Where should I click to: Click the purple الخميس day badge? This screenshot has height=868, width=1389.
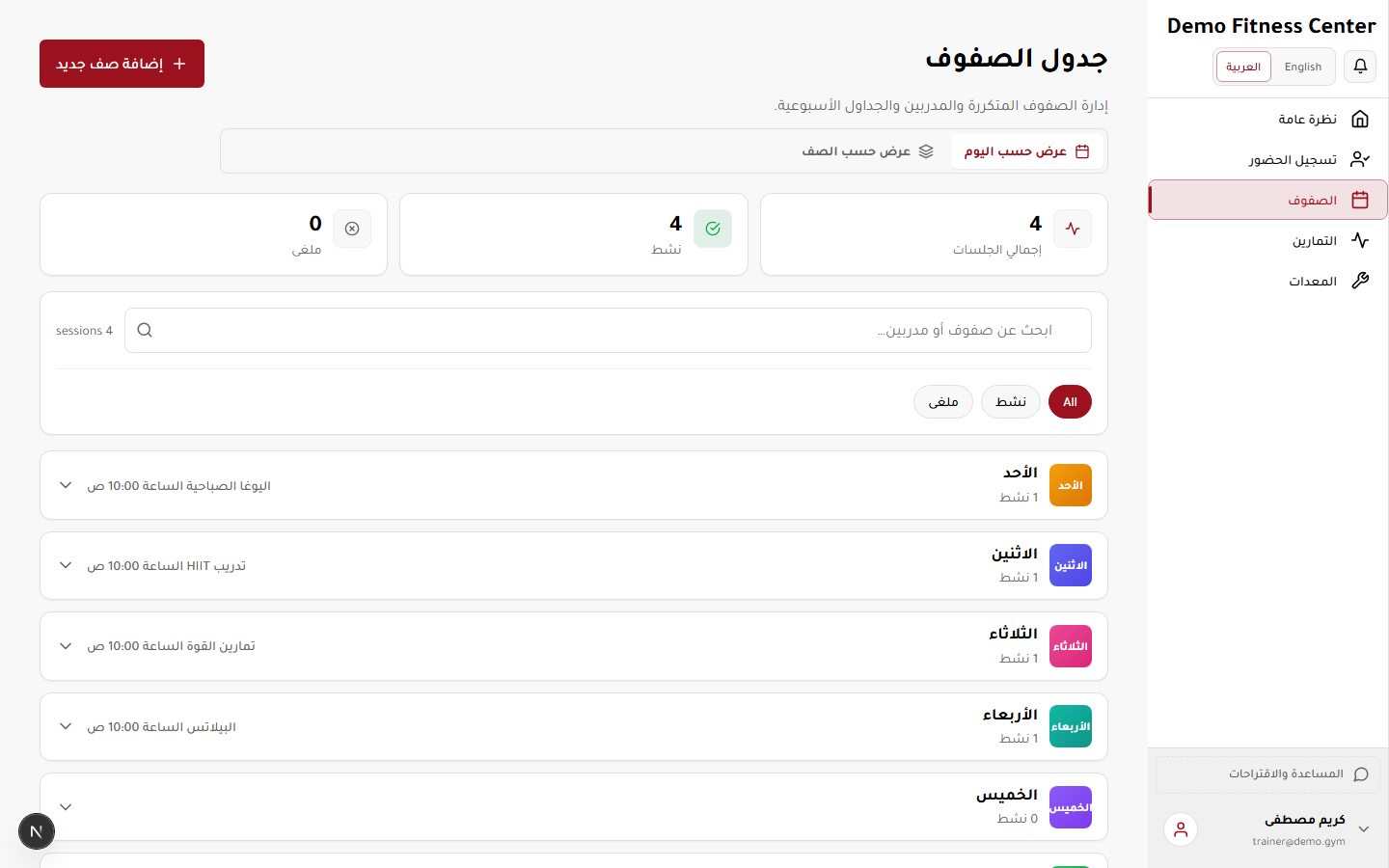pyautogui.click(x=1071, y=807)
